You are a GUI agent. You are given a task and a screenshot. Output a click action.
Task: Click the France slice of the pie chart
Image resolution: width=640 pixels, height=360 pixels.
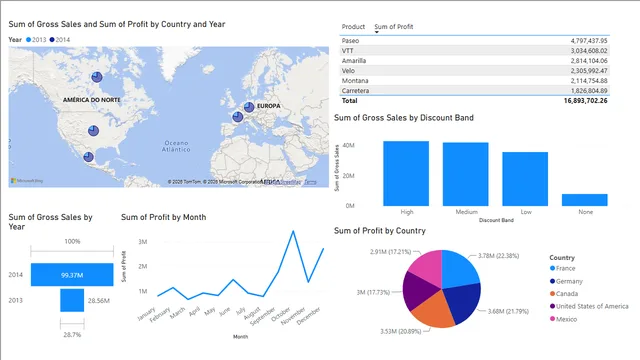pos(459,271)
